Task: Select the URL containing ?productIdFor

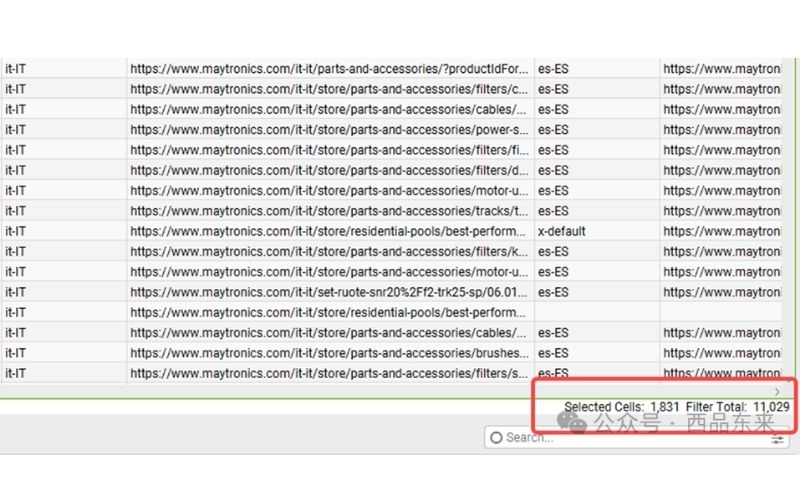Action: coord(329,69)
